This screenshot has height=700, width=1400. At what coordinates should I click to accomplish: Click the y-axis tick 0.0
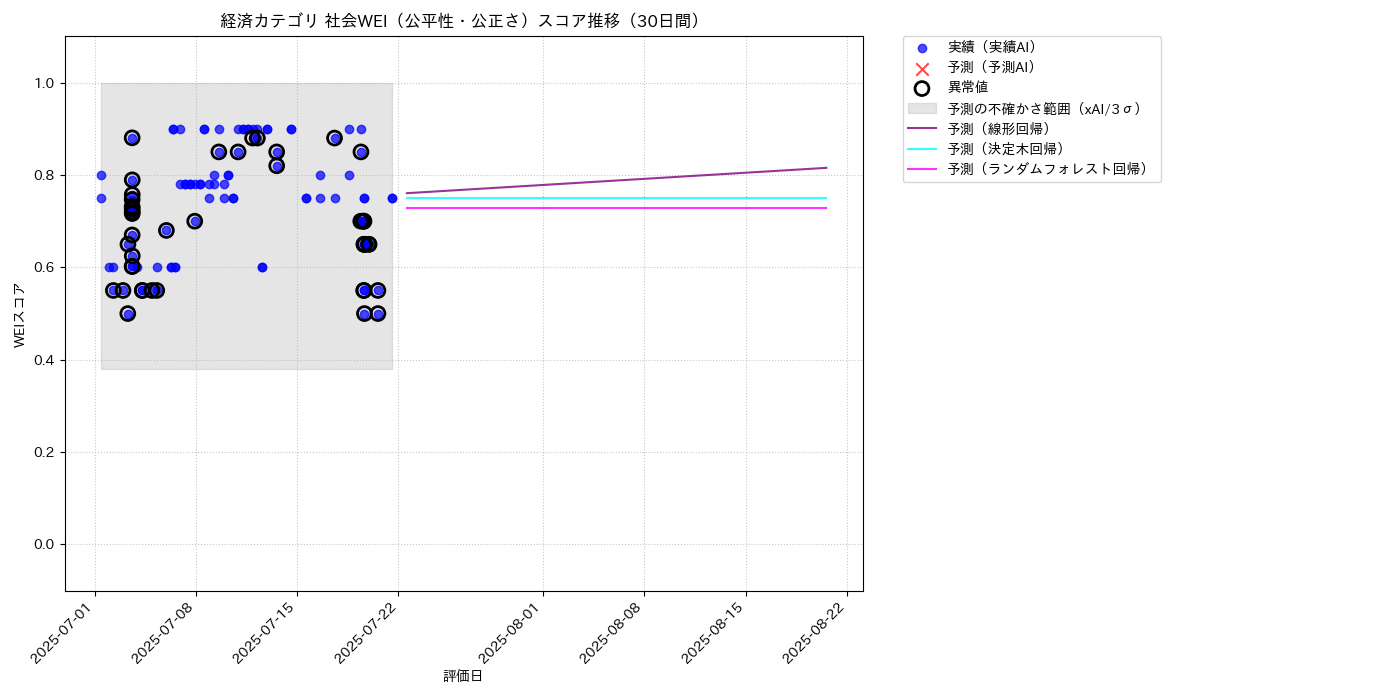[x=45, y=544]
